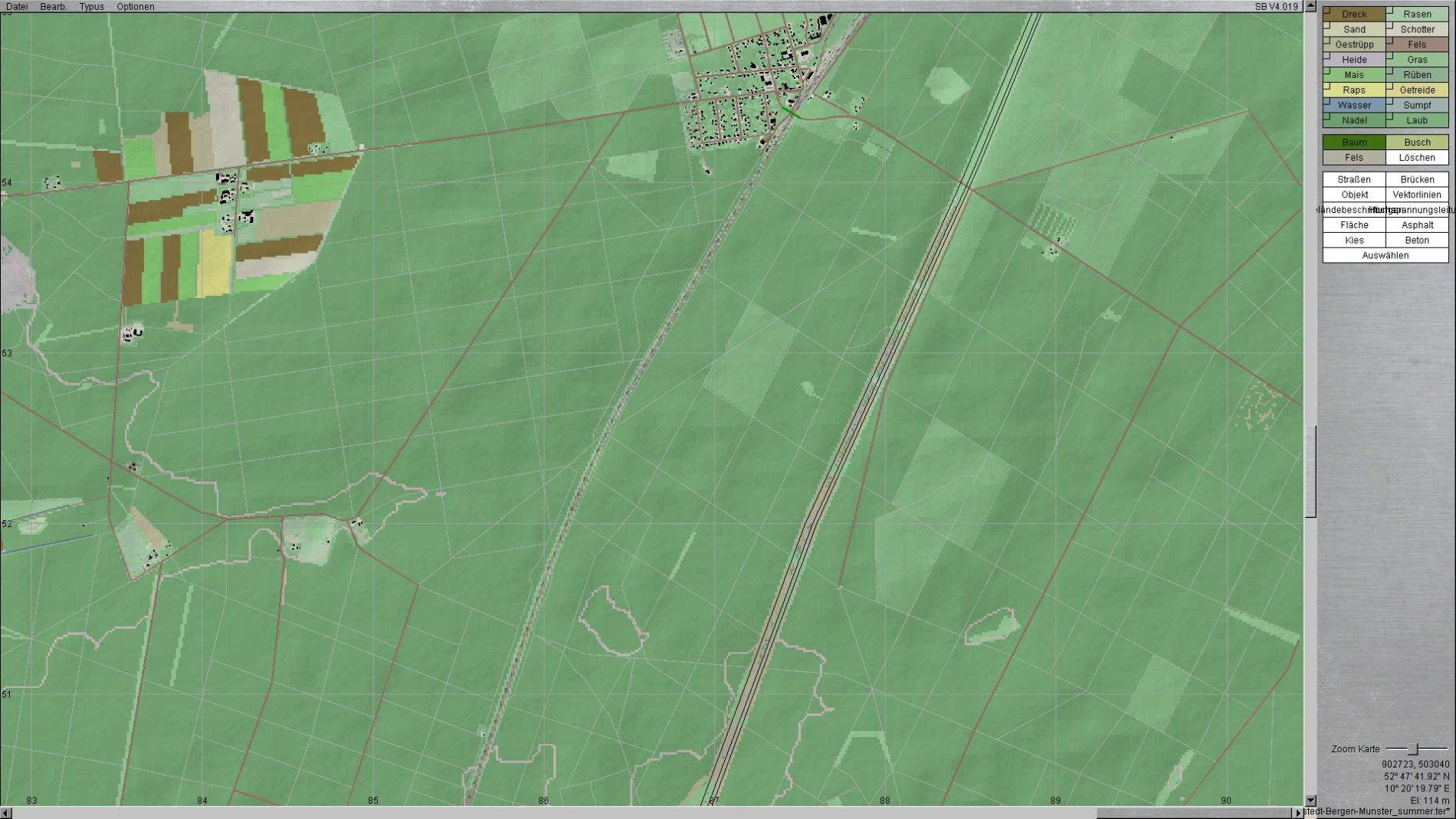
Task: Select the Baum object brush
Action: (1354, 142)
